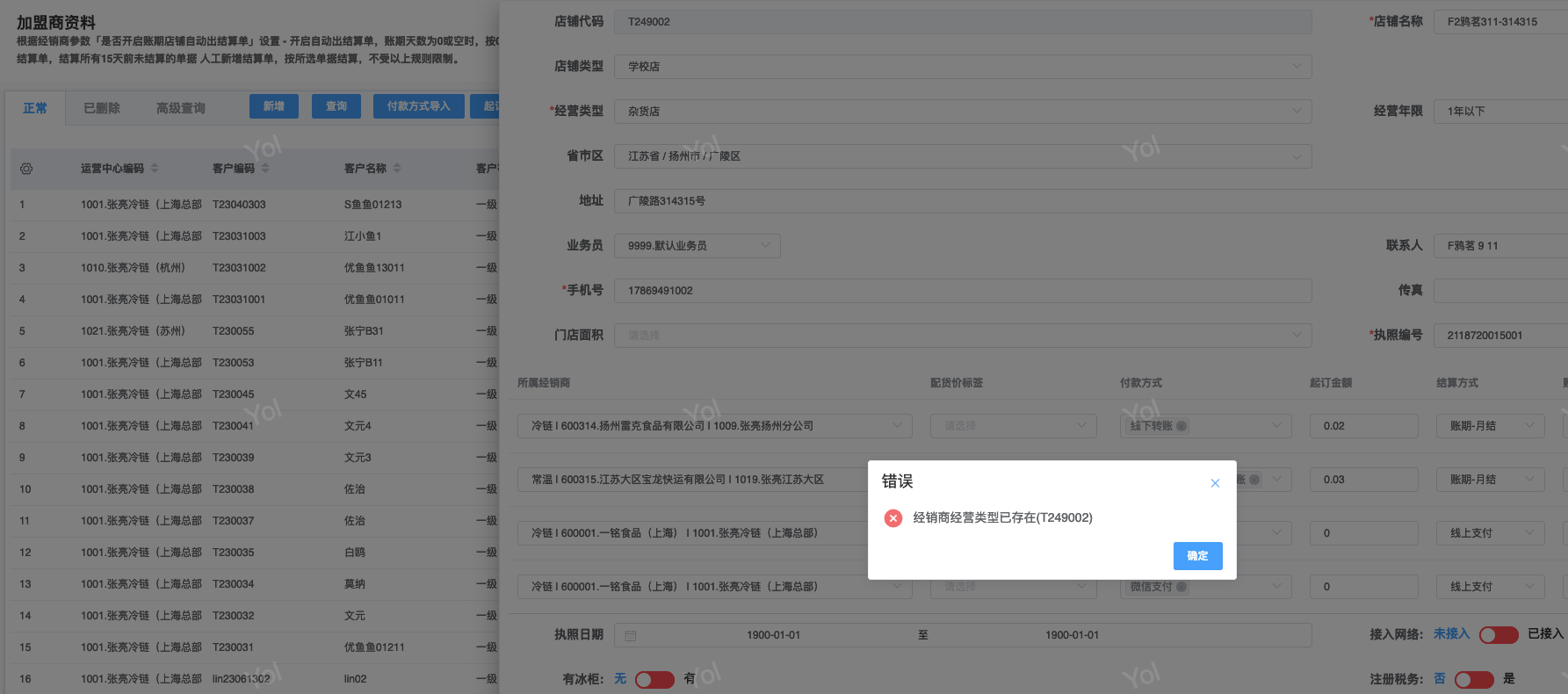The width and height of the screenshot is (1568, 694).
Task: Click customer code T230041
Action: click(233, 426)
